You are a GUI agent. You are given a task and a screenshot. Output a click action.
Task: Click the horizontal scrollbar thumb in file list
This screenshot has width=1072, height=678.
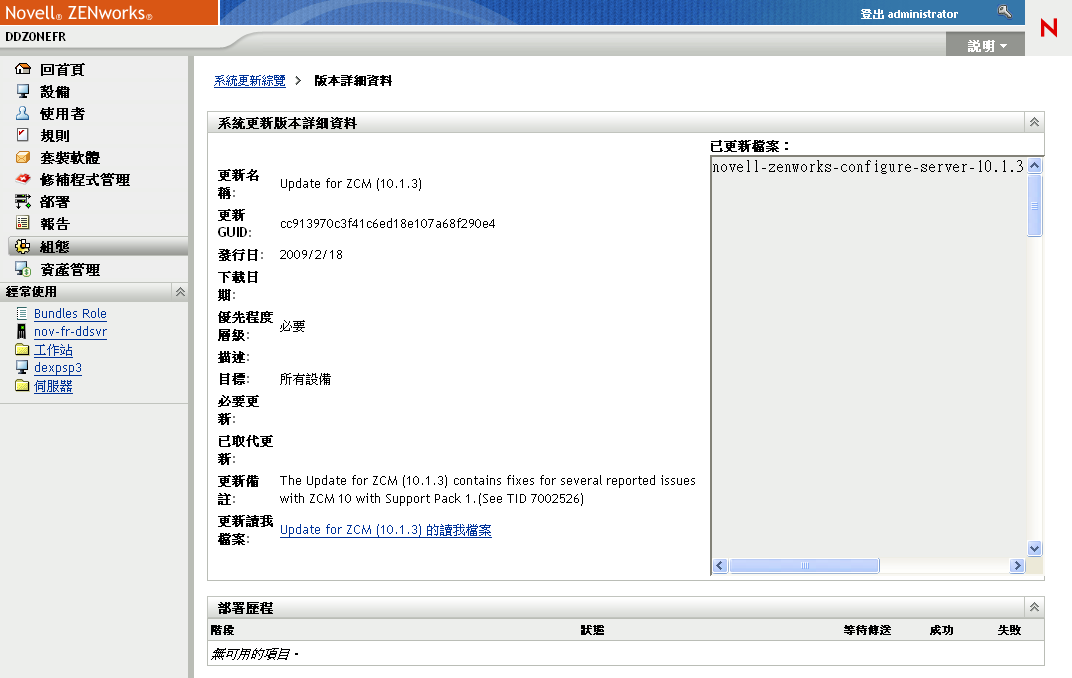click(x=805, y=565)
